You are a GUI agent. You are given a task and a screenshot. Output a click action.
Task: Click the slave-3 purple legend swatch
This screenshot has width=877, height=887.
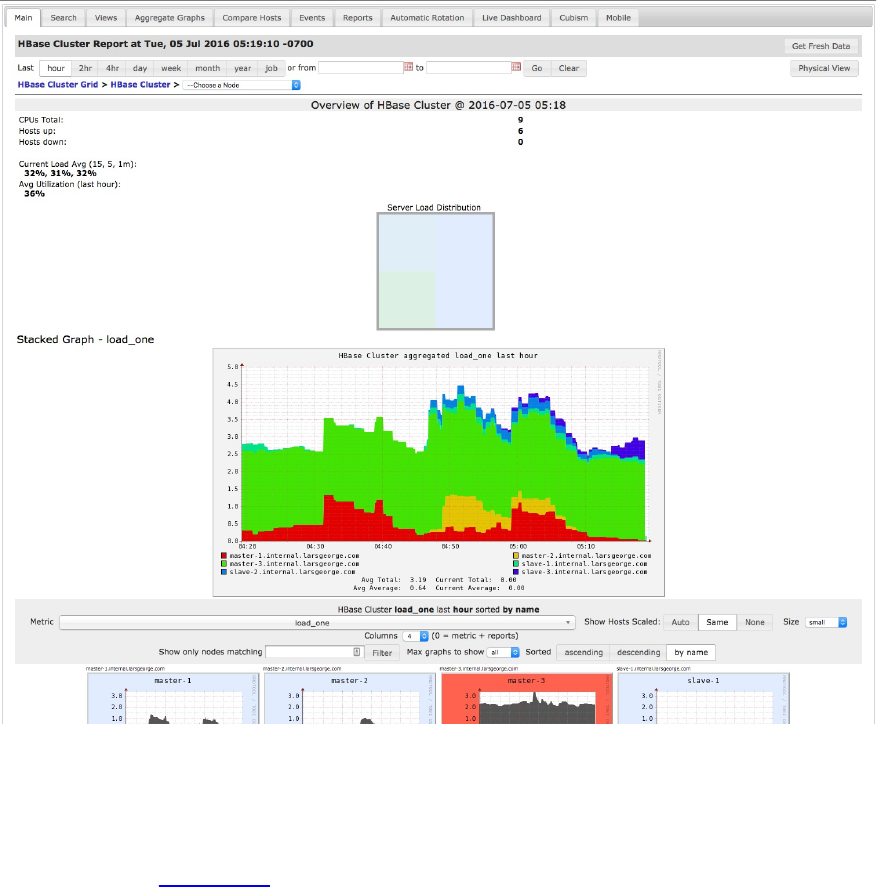point(516,572)
